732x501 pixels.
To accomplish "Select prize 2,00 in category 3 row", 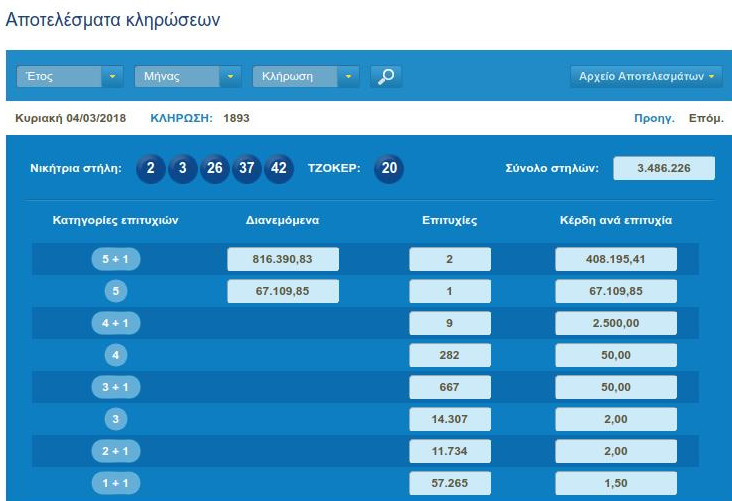I will (616, 419).
